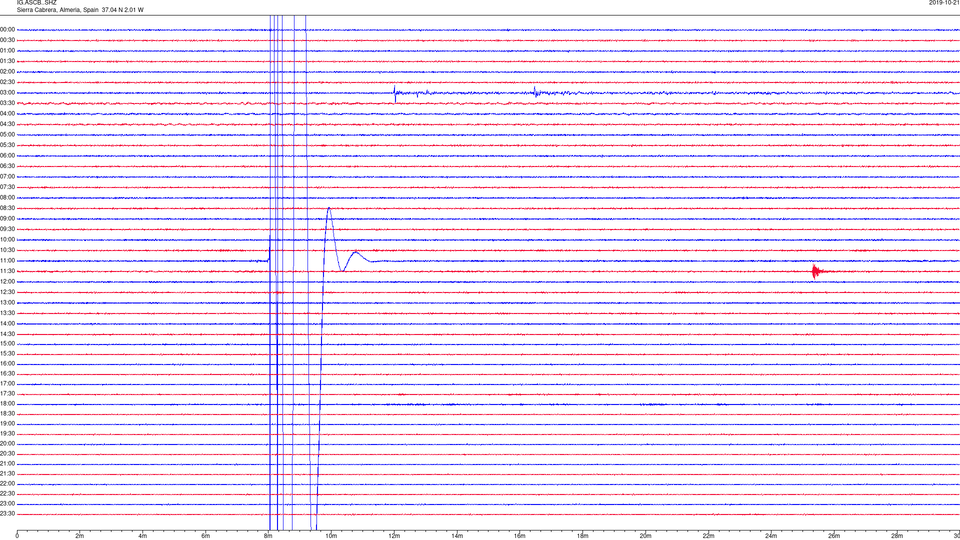Click the 07:30 row label

[7, 187]
